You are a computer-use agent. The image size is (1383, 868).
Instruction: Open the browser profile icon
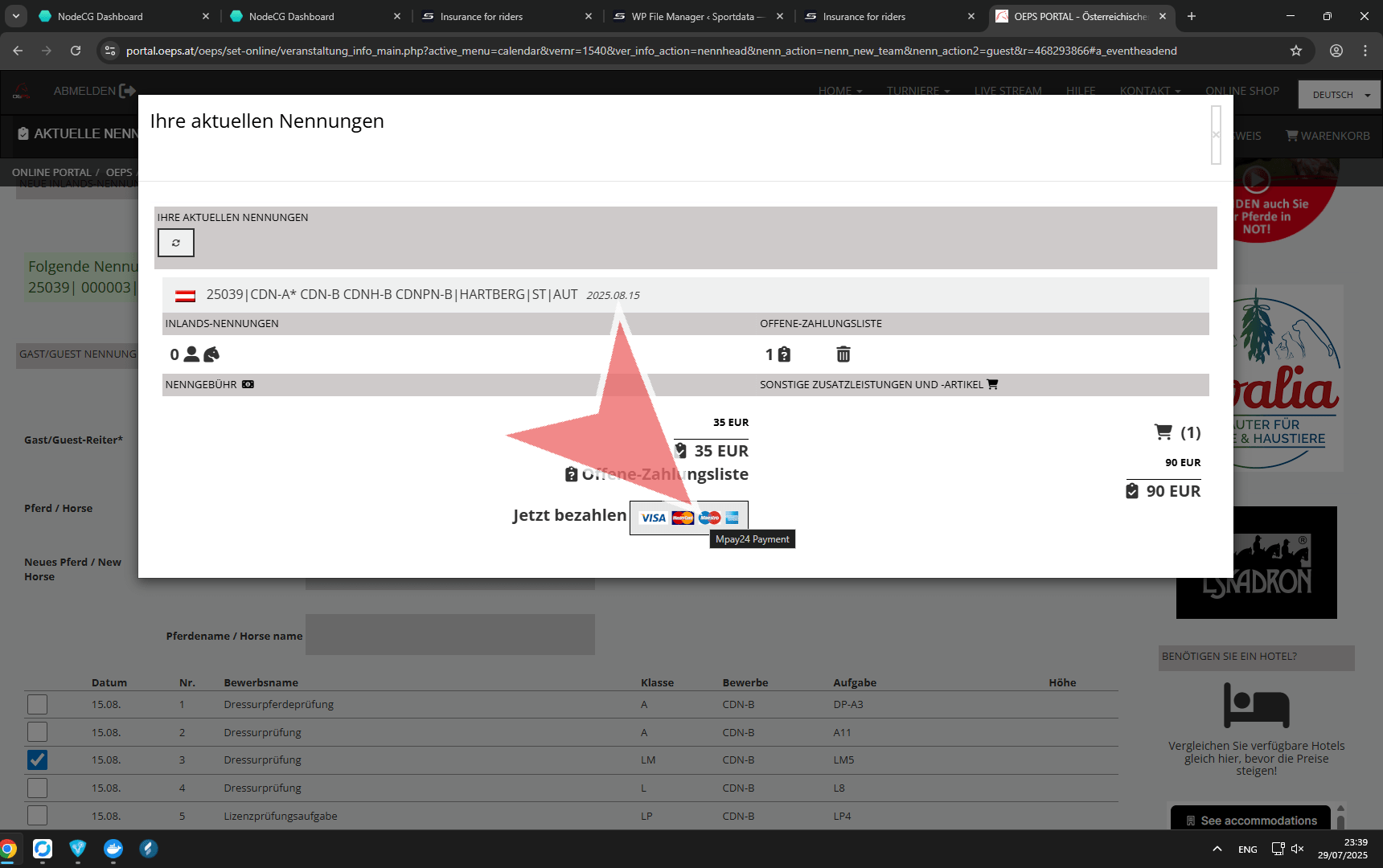(1336, 51)
